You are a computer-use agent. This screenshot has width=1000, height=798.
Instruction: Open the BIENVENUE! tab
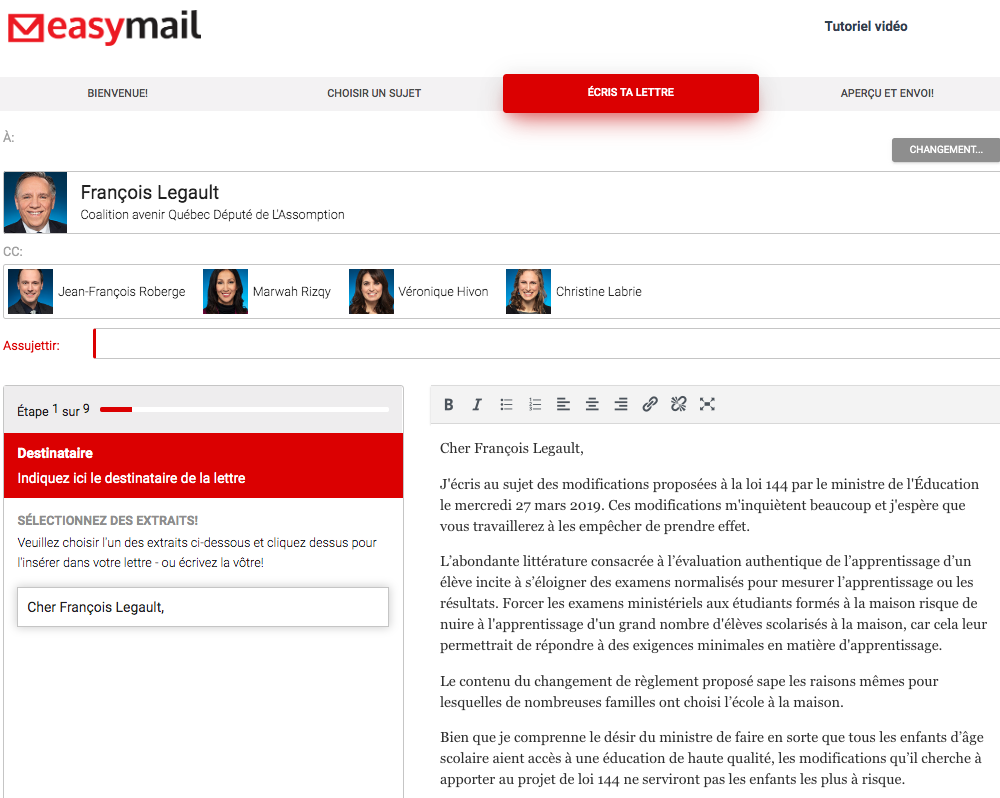pos(118,93)
